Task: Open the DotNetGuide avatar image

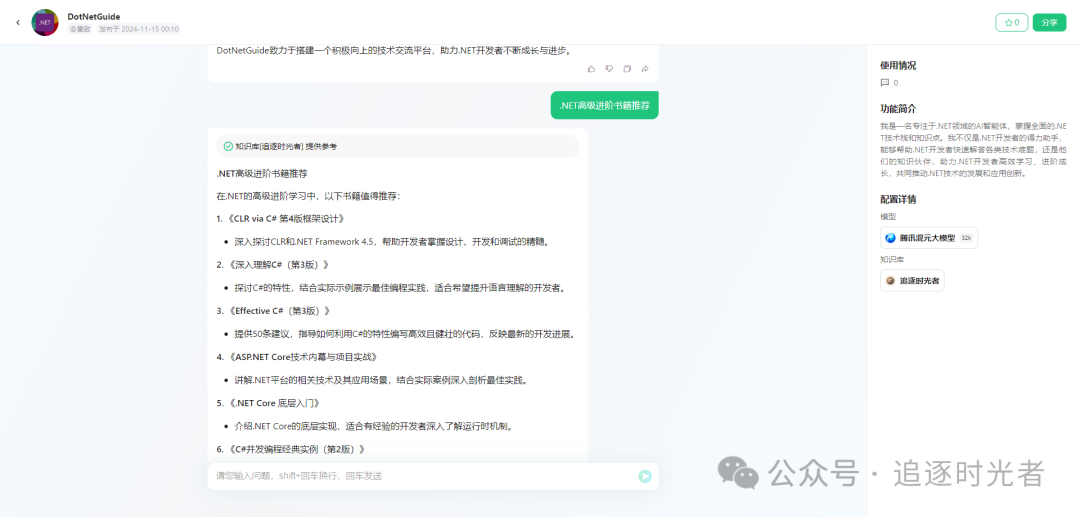Action: pos(45,23)
